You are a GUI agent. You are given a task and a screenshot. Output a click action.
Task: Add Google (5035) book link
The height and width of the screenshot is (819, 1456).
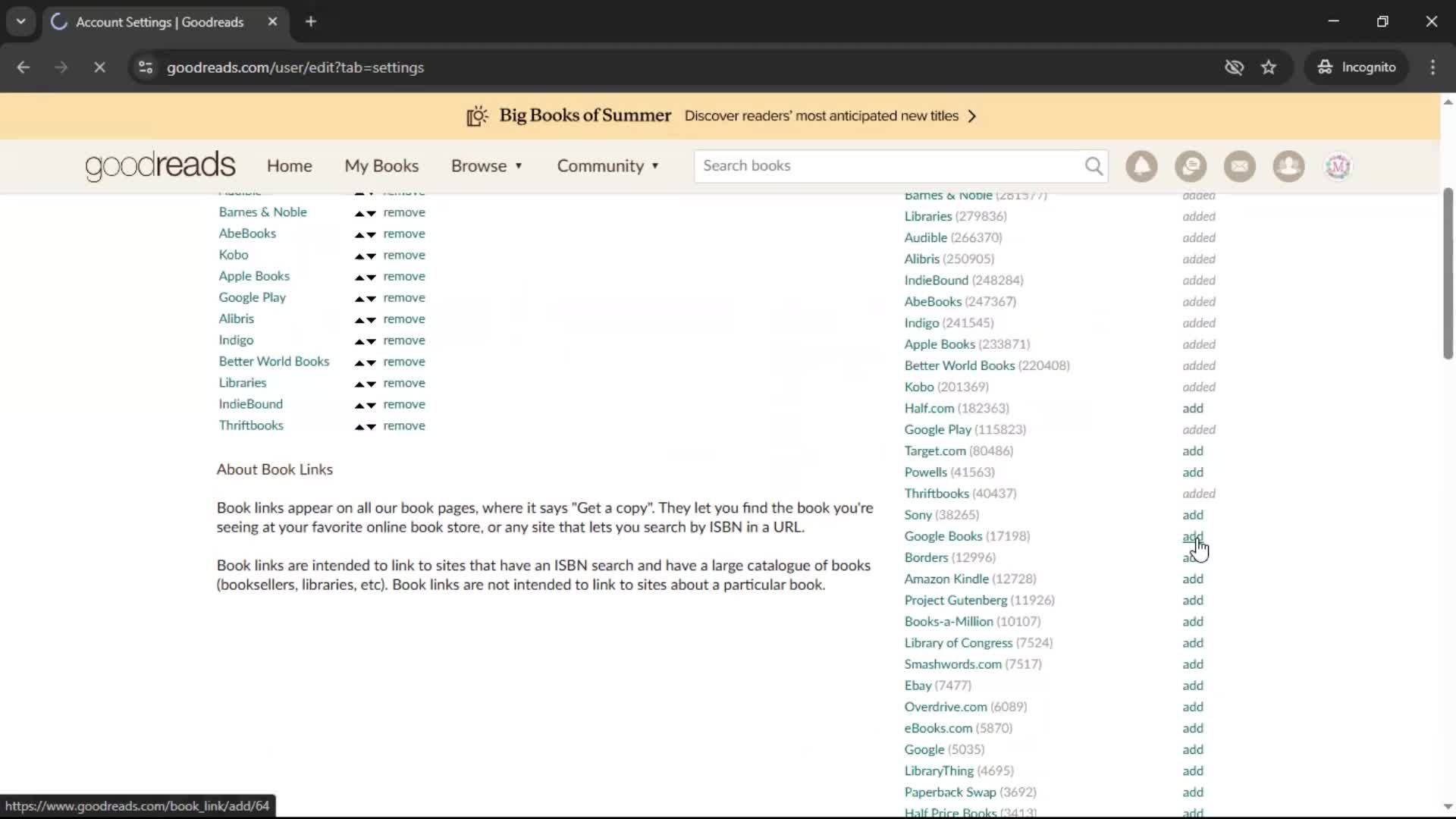pos(1193,750)
